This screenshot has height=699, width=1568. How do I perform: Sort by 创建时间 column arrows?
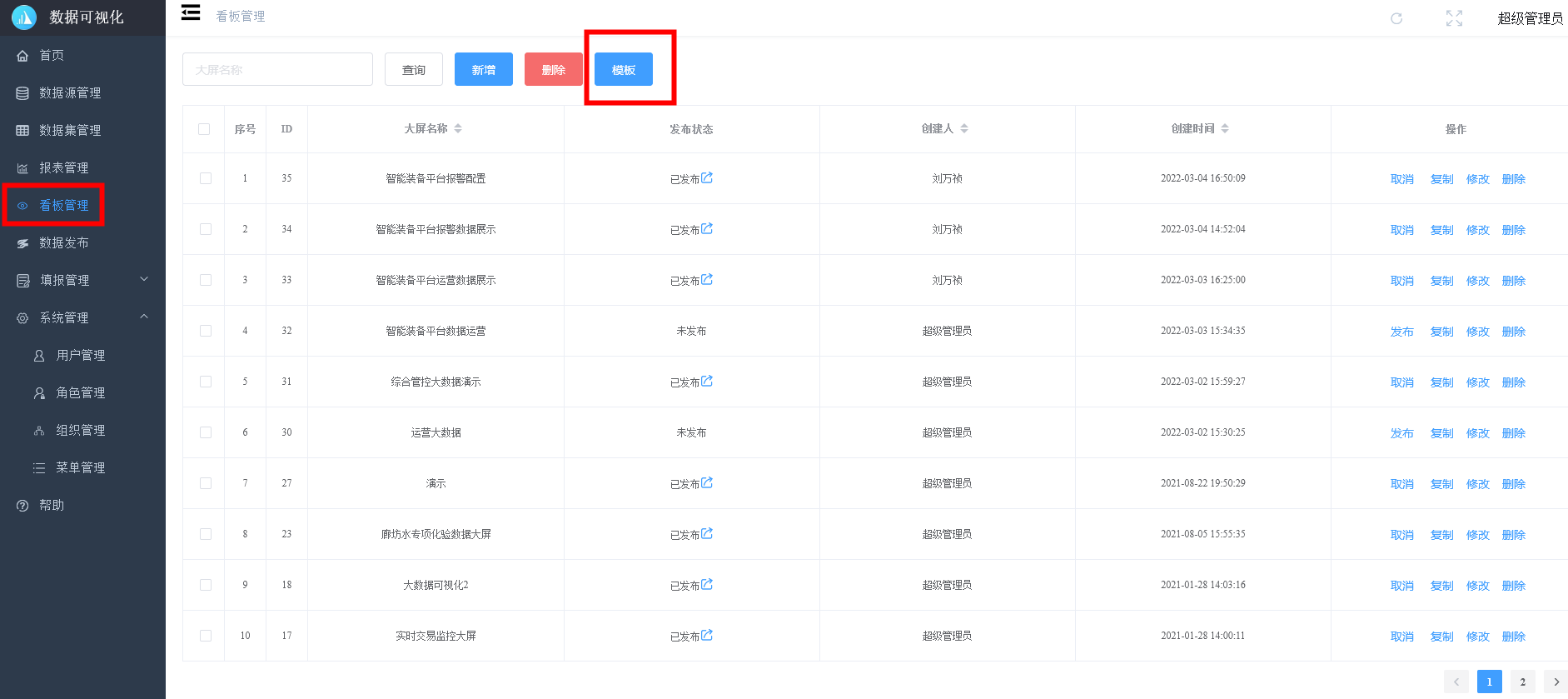pyautogui.click(x=1225, y=128)
